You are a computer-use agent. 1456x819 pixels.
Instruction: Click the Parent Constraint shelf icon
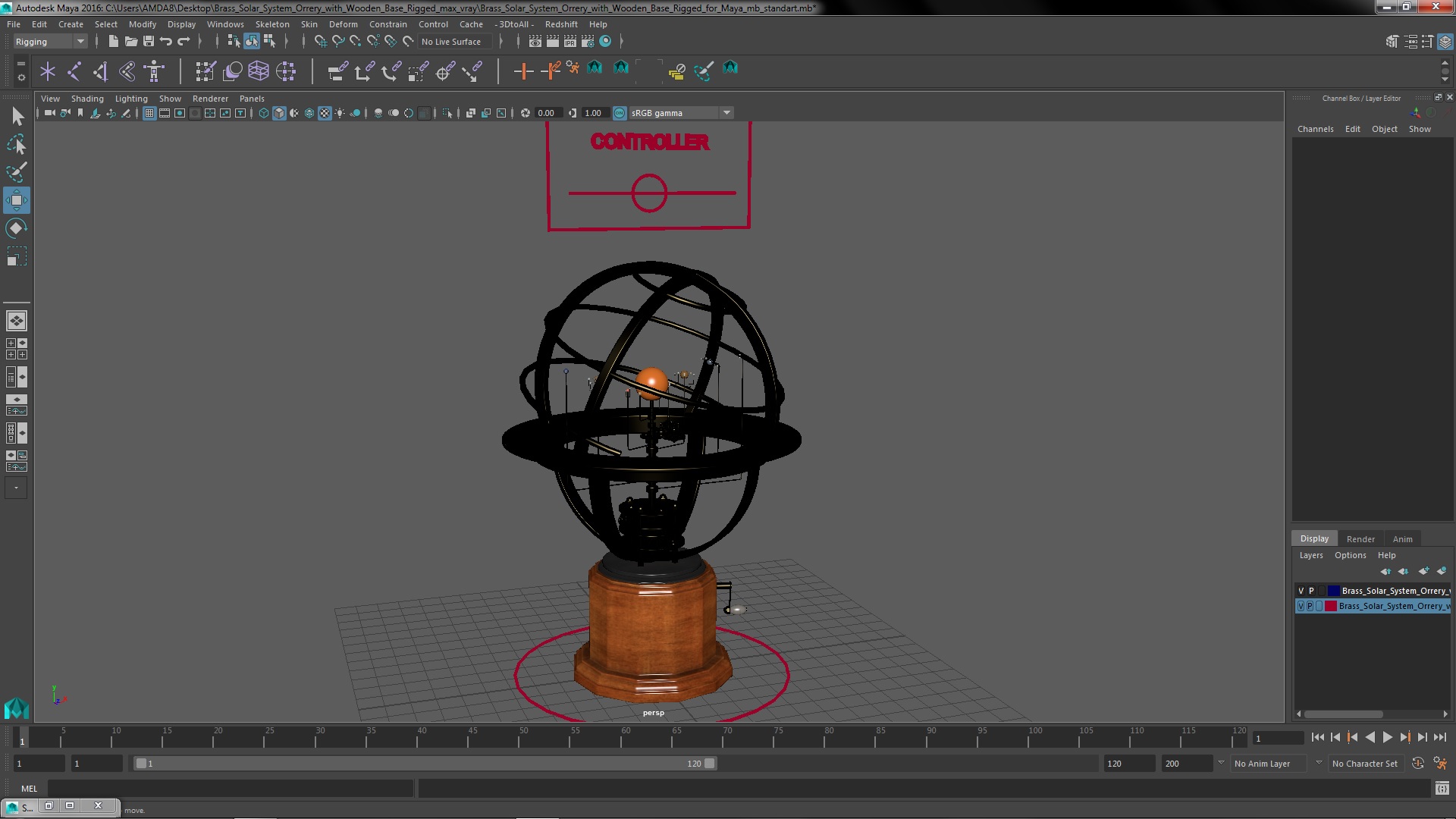[x=337, y=72]
